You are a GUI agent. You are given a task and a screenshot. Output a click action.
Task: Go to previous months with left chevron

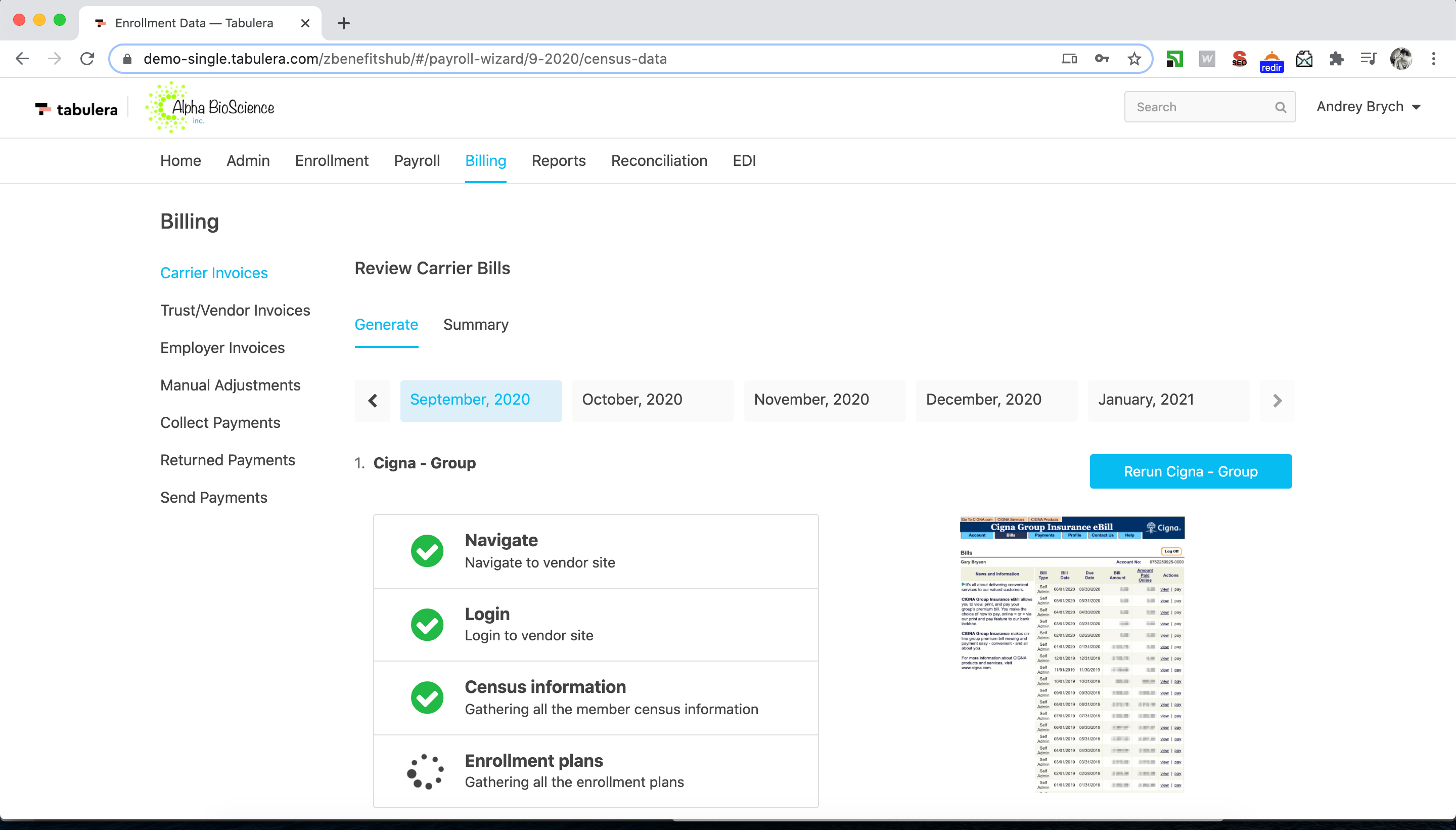373,401
